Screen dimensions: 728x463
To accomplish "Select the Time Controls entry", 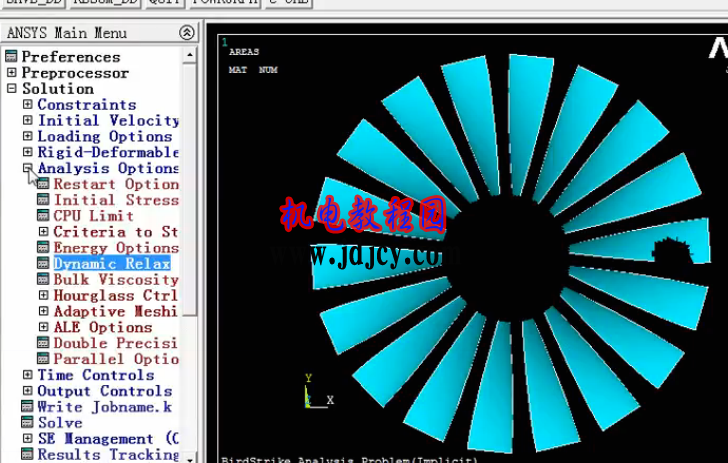I will tap(96, 375).
